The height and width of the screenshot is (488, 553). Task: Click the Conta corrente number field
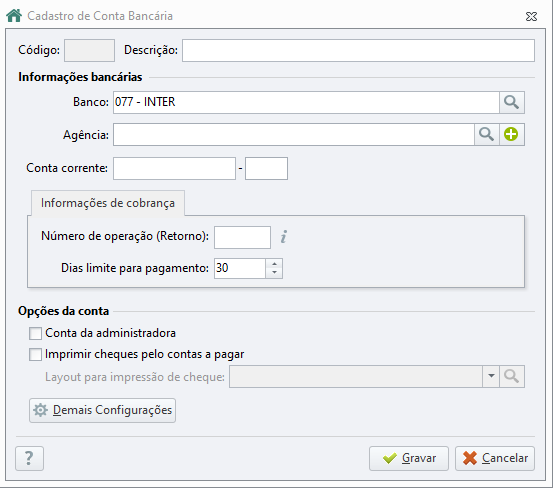click(x=174, y=169)
